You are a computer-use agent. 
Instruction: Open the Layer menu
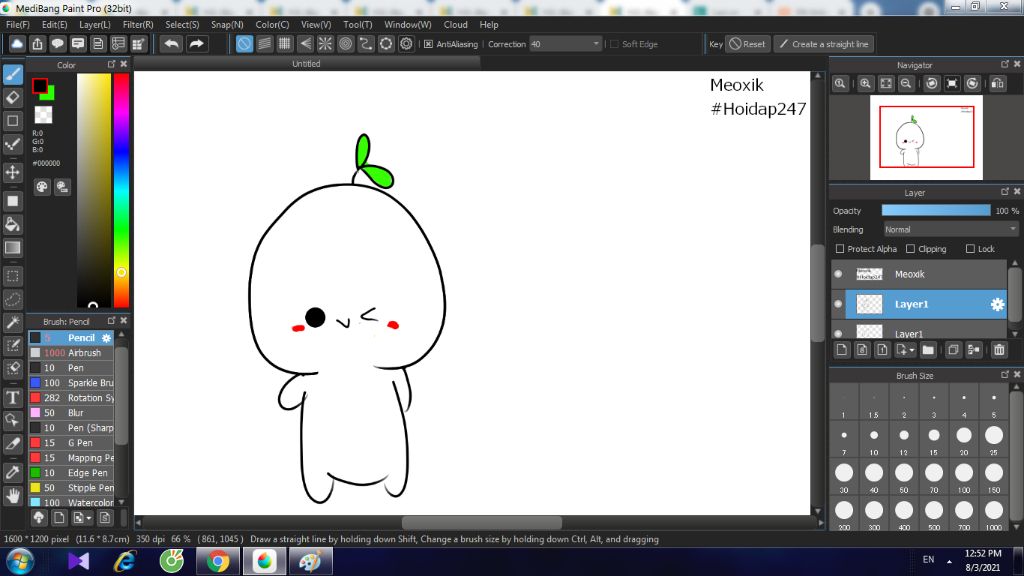(x=95, y=25)
